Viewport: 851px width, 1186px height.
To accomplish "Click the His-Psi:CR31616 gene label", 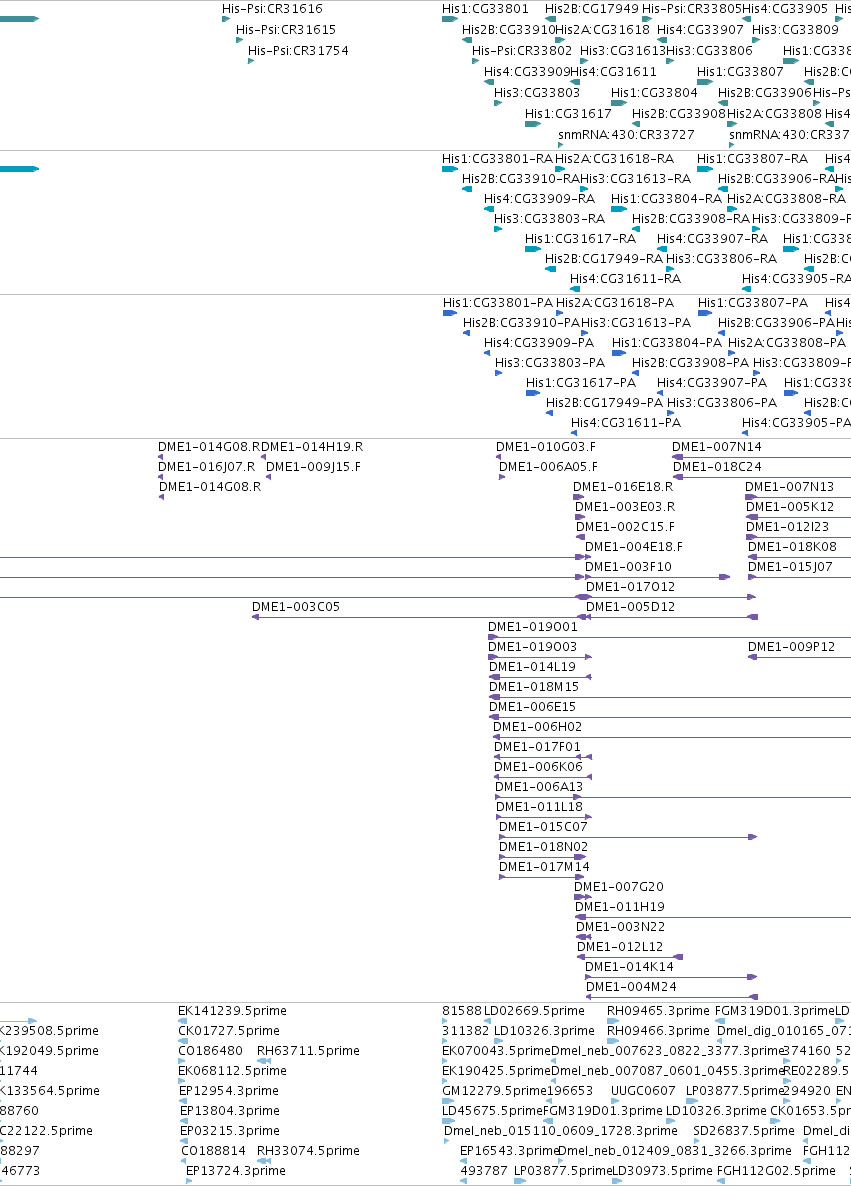I will [272, 9].
